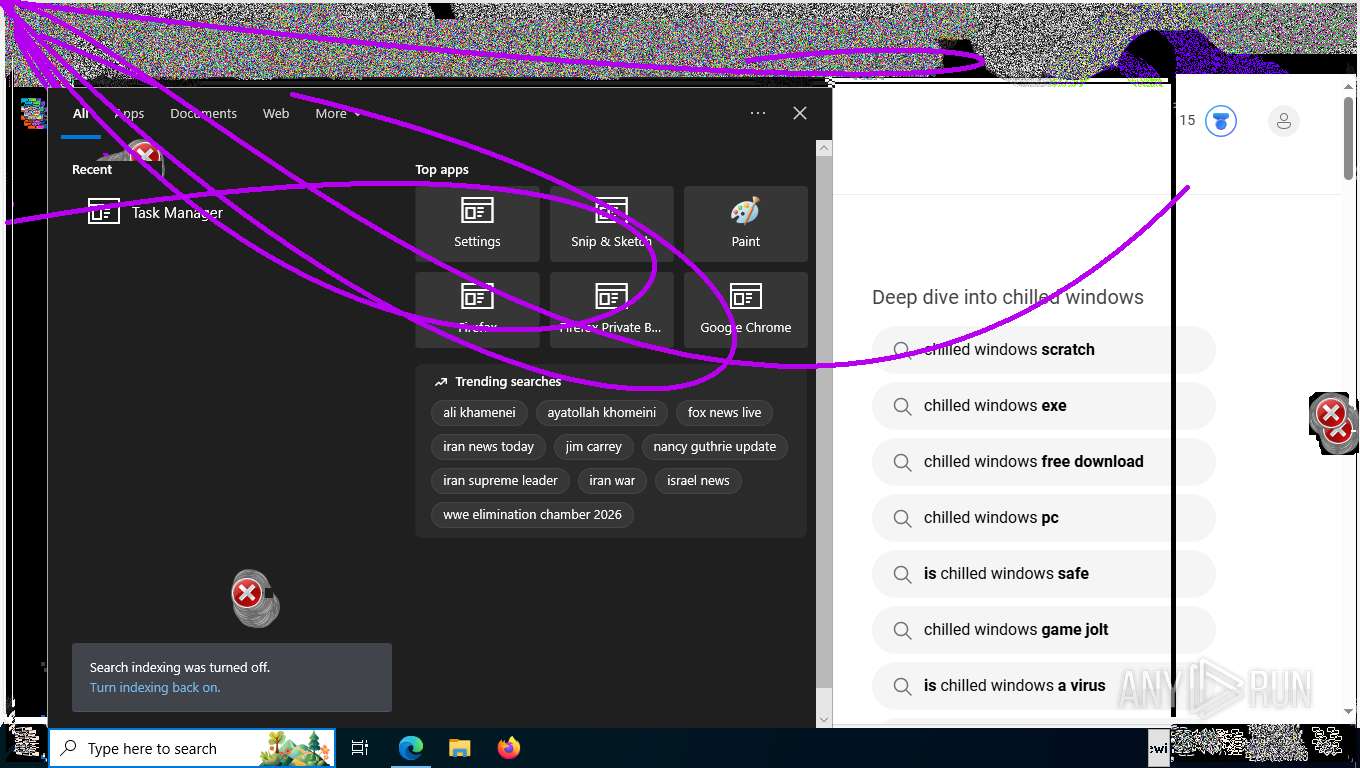Click Task View icon on taskbar
1360x768 pixels.
click(x=360, y=748)
